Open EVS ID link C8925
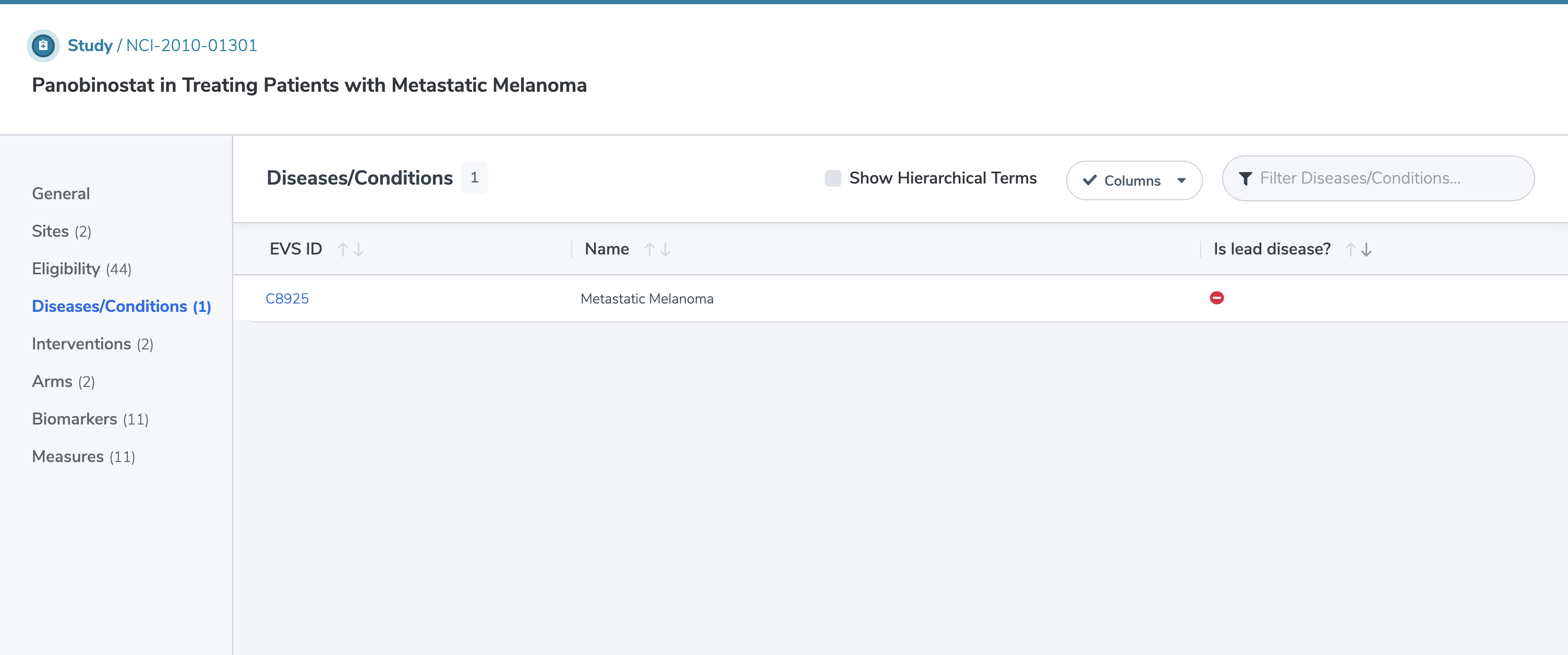 click(x=287, y=298)
